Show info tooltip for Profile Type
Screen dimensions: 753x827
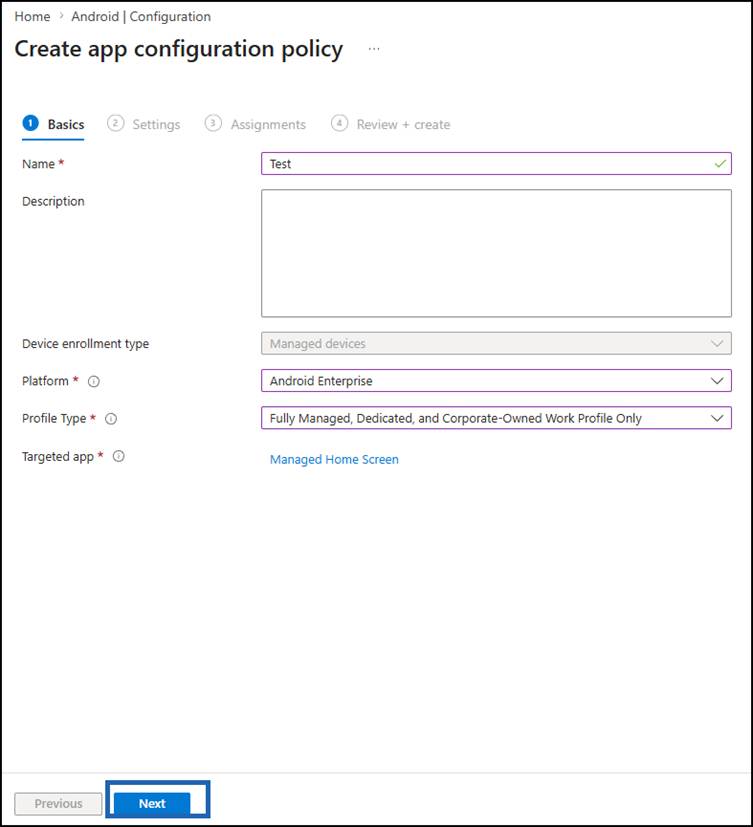111,419
